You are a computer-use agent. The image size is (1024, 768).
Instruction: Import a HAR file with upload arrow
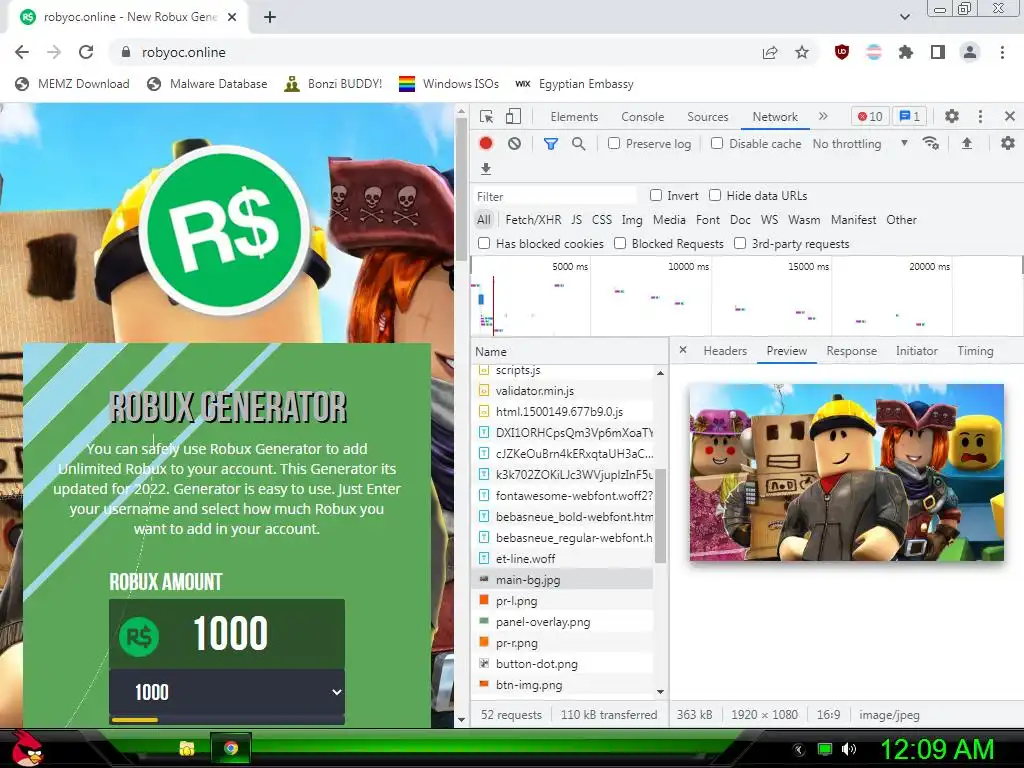click(x=967, y=144)
